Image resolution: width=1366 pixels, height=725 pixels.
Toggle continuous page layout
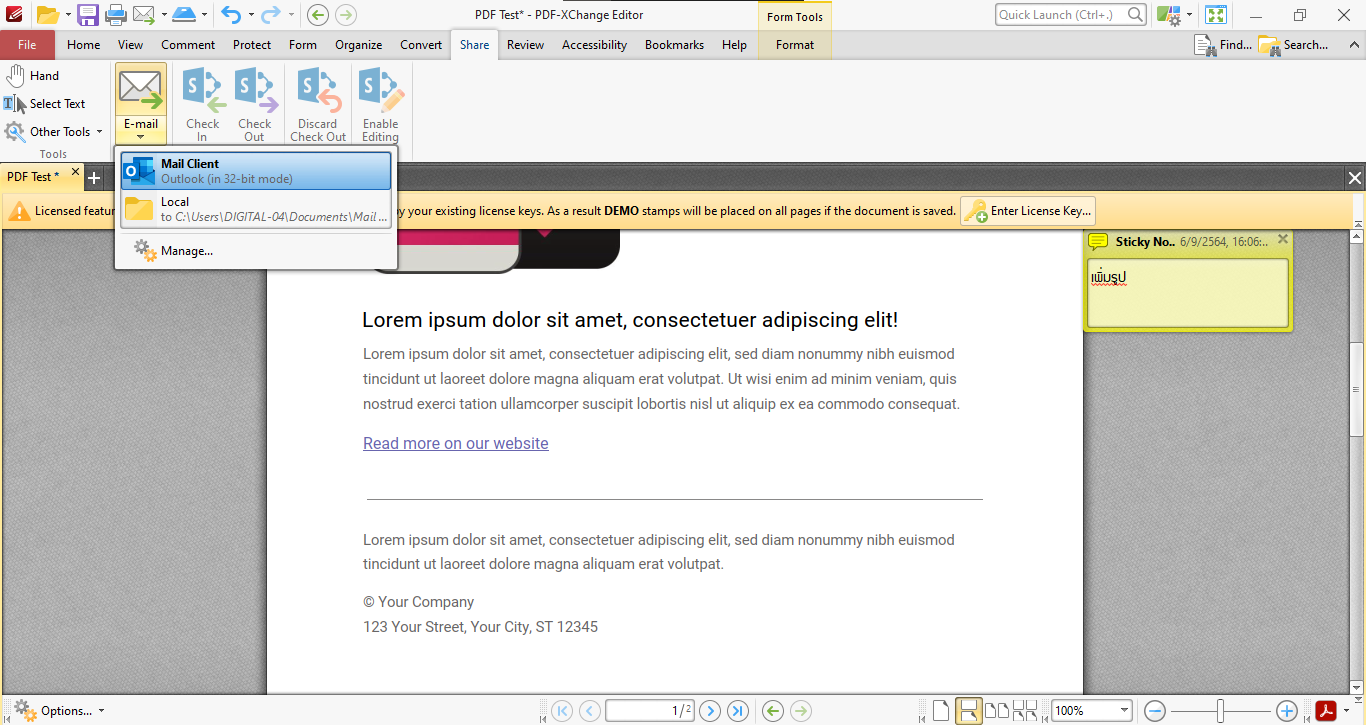pos(968,711)
